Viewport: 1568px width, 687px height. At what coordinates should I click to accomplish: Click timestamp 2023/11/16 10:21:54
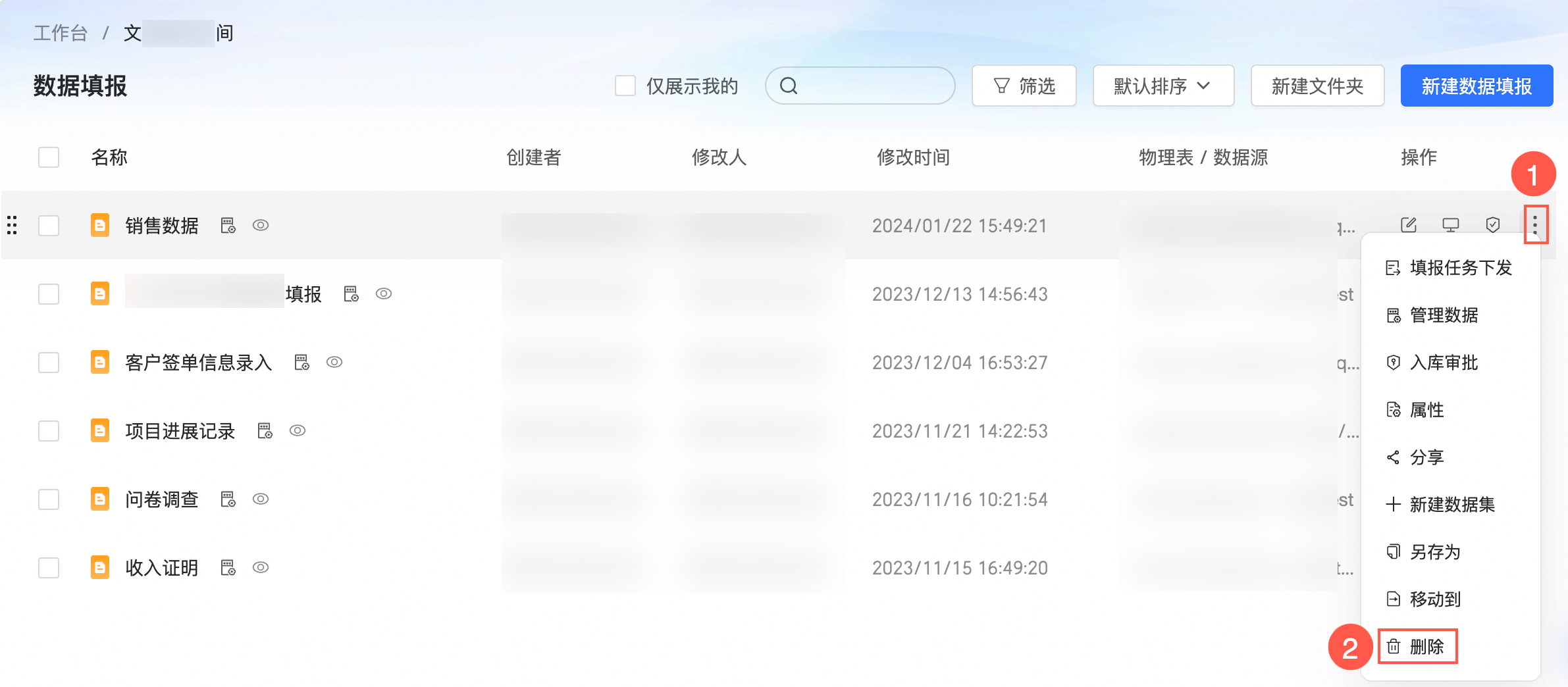tap(960, 499)
